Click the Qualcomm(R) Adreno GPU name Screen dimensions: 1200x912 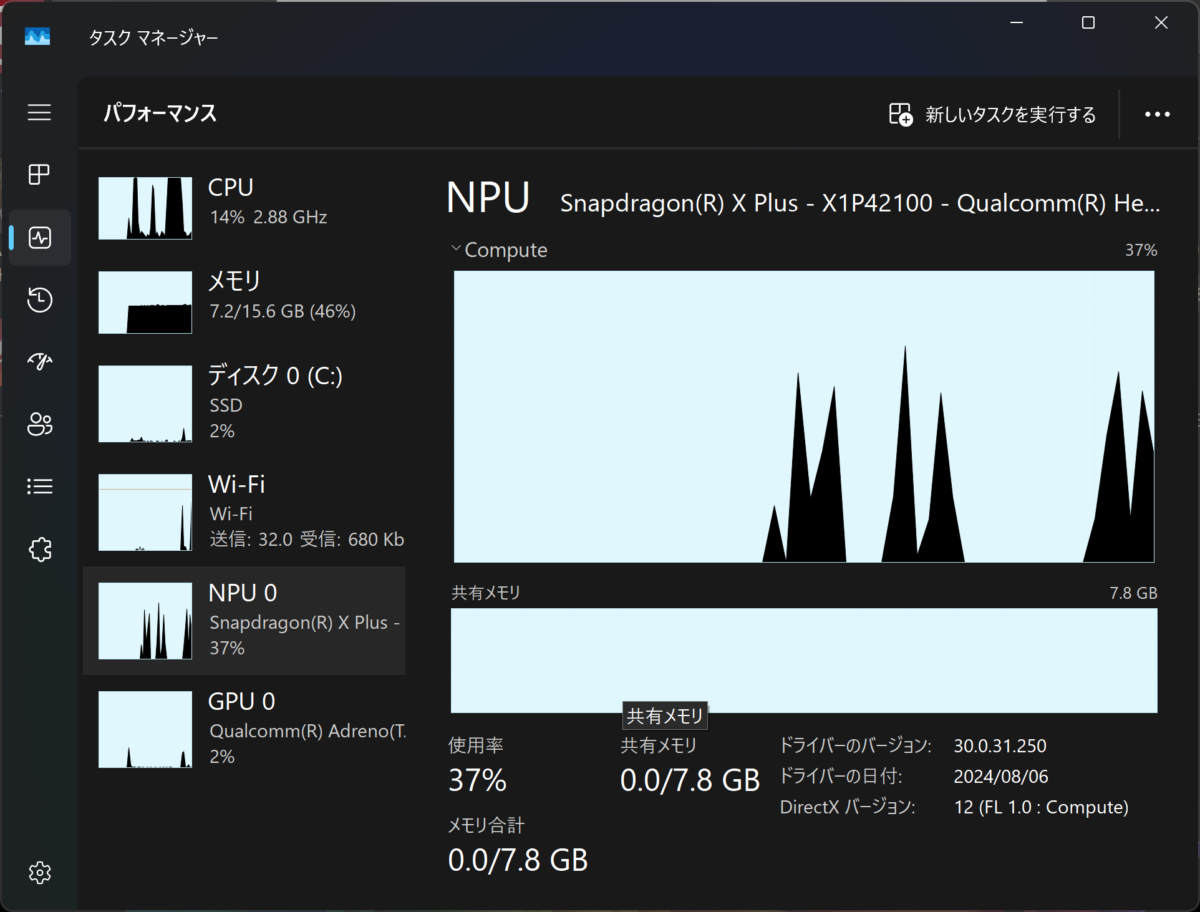[307, 730]
